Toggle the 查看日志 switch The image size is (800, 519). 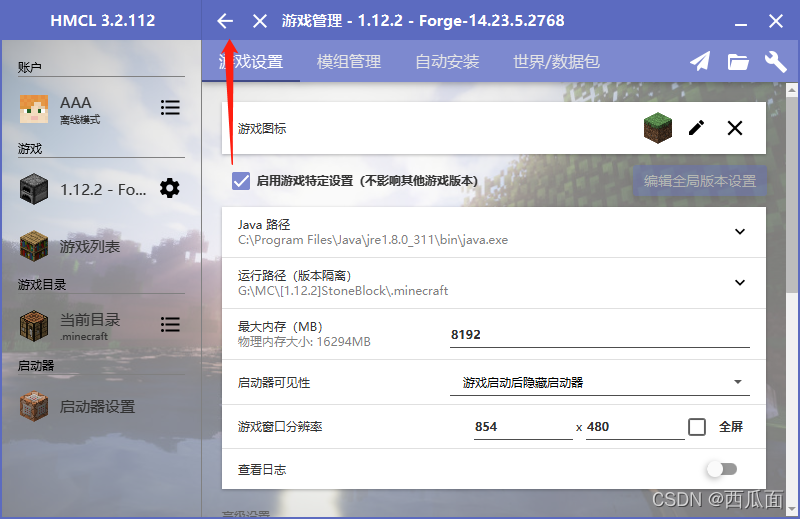(x=722, y=469)
